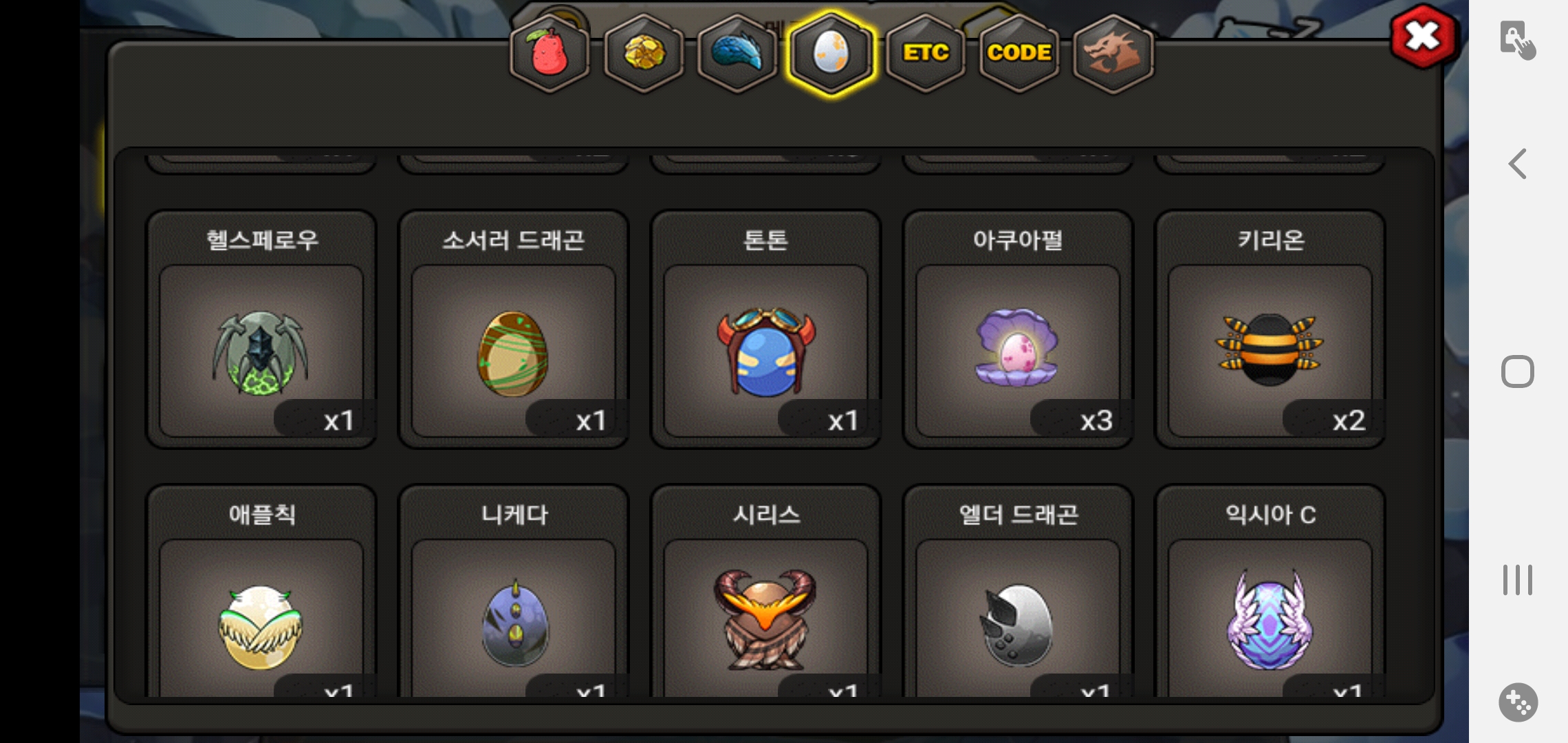Viewport: 1568px width, 743px height.
Task: Open the game tools controller icon
Action: (1518, 702)
